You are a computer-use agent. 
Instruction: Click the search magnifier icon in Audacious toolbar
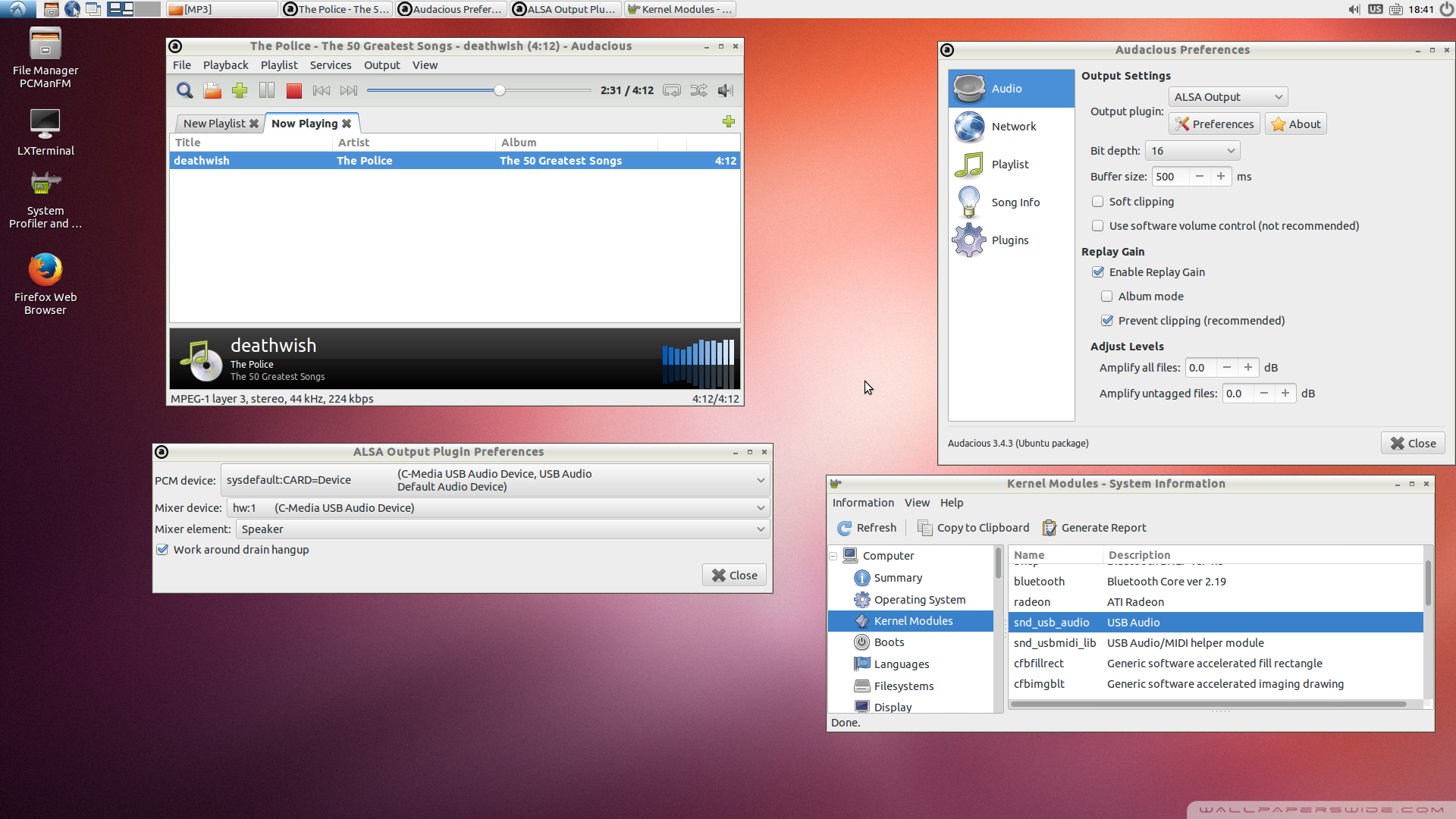(184, 91)
